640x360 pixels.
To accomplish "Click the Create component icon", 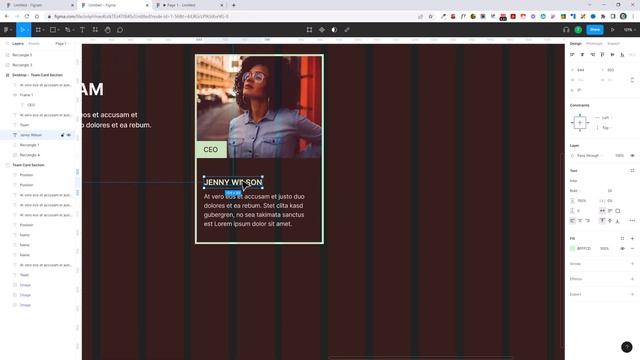I will pos(322,29).
